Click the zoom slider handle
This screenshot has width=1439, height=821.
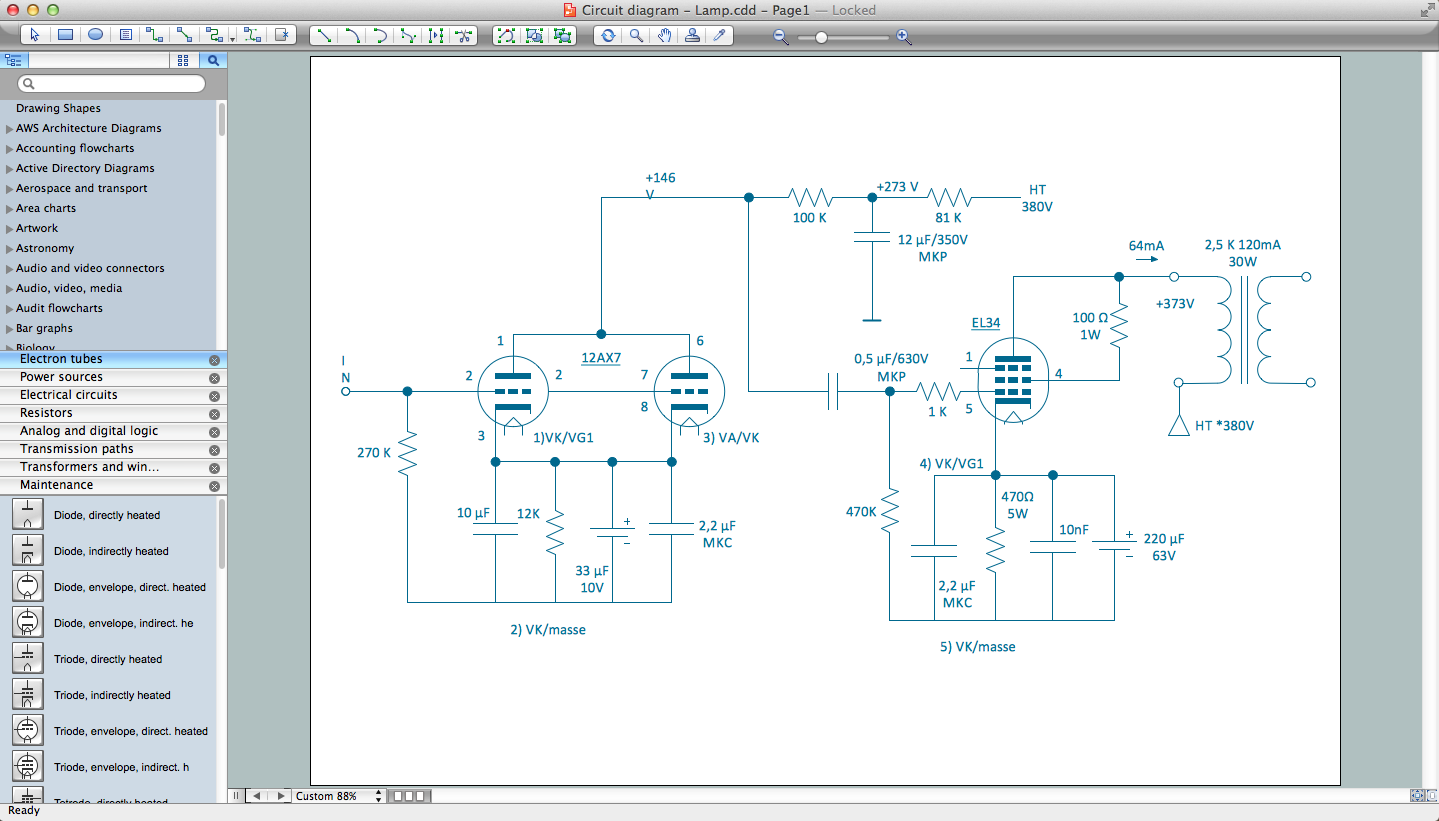(820, 36)
